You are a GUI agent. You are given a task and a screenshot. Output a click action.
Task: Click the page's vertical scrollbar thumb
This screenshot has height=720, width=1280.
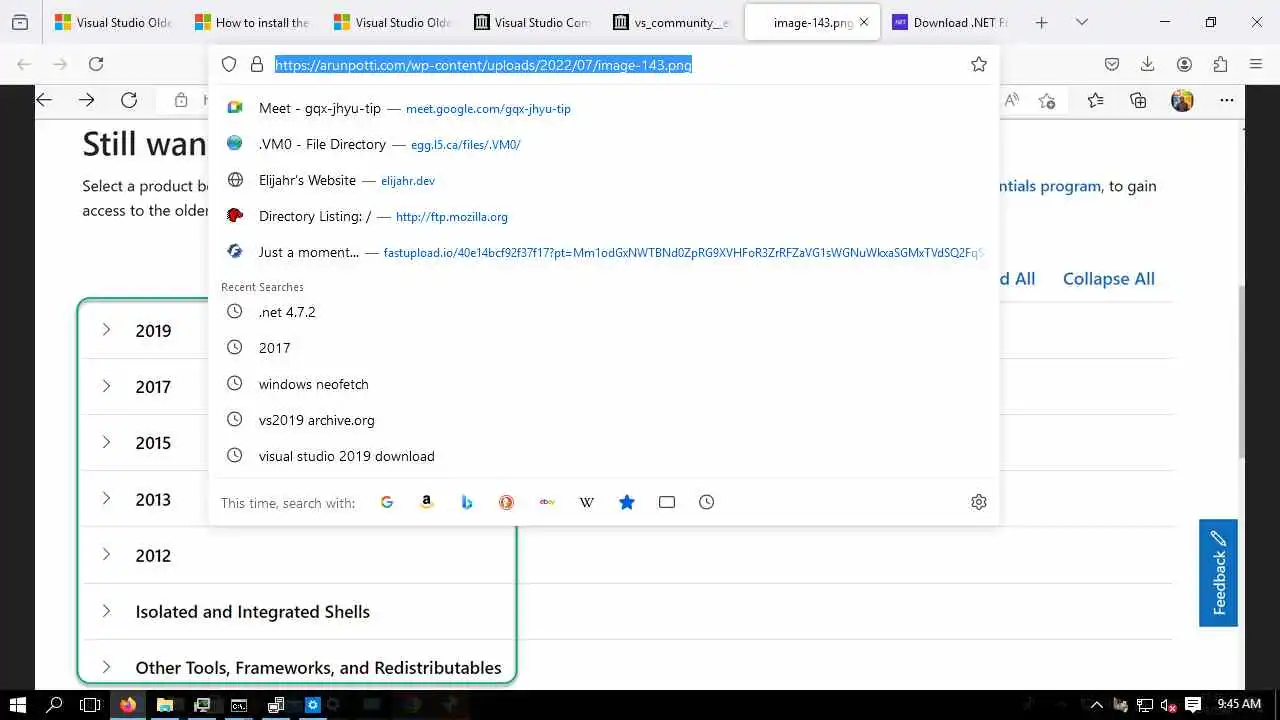click(1243, 370)
